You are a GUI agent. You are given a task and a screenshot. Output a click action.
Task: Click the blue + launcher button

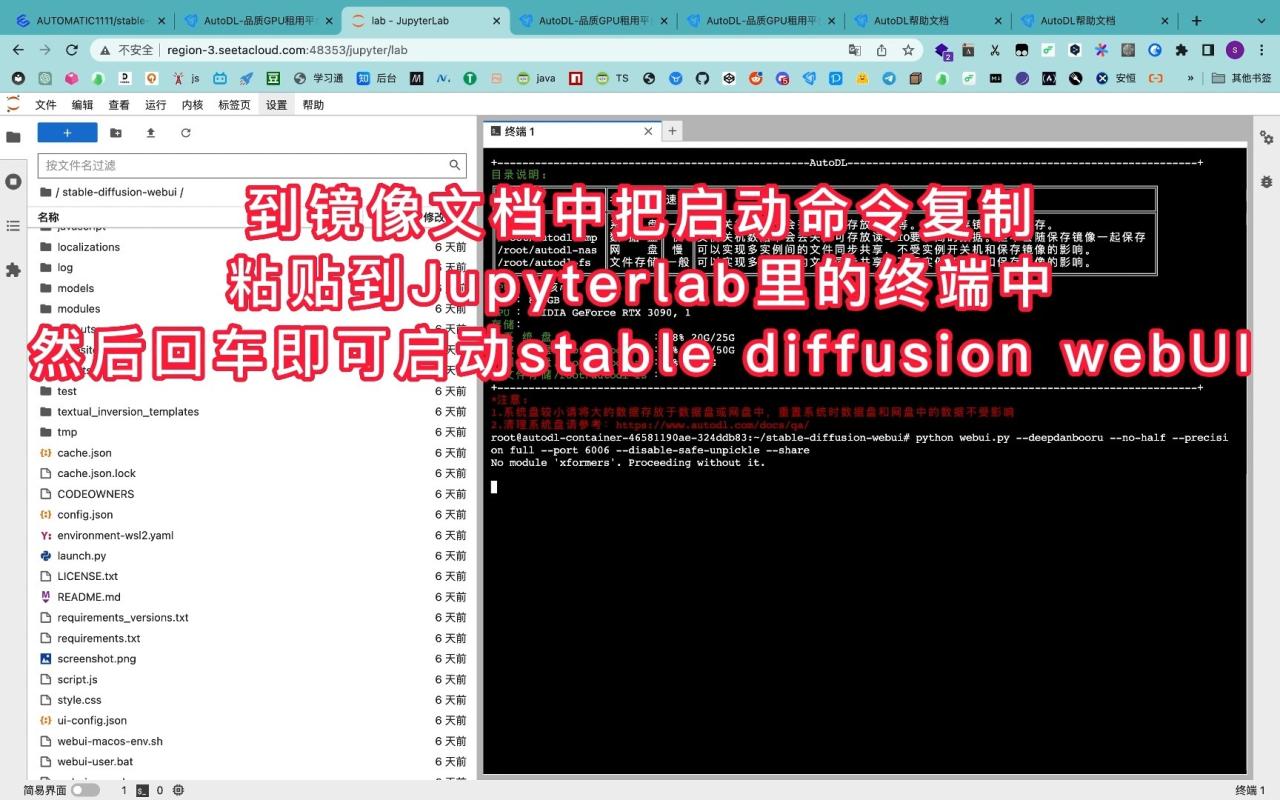pyautogui.click(x=66, y=132)
